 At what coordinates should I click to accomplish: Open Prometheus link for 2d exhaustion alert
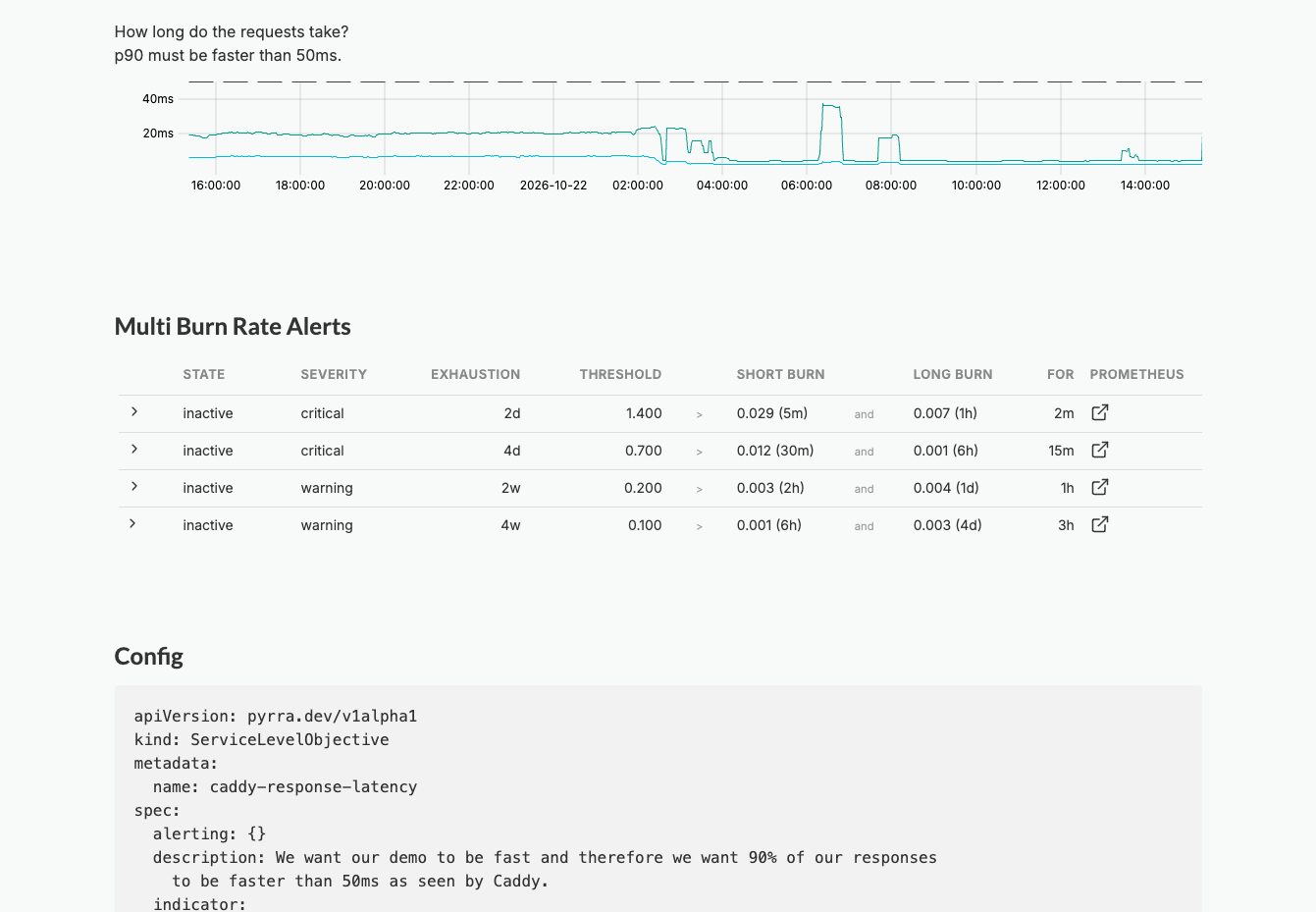(1100, 413)
